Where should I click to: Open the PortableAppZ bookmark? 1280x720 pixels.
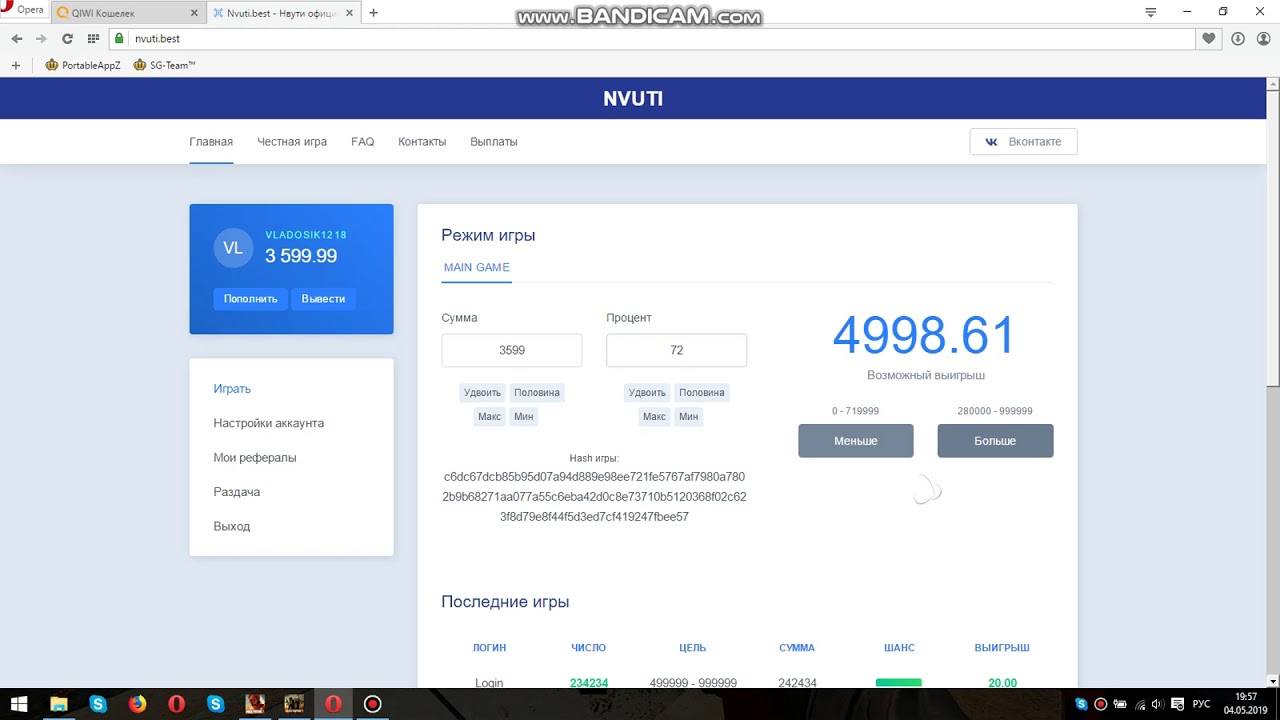[x=83, y=65]
